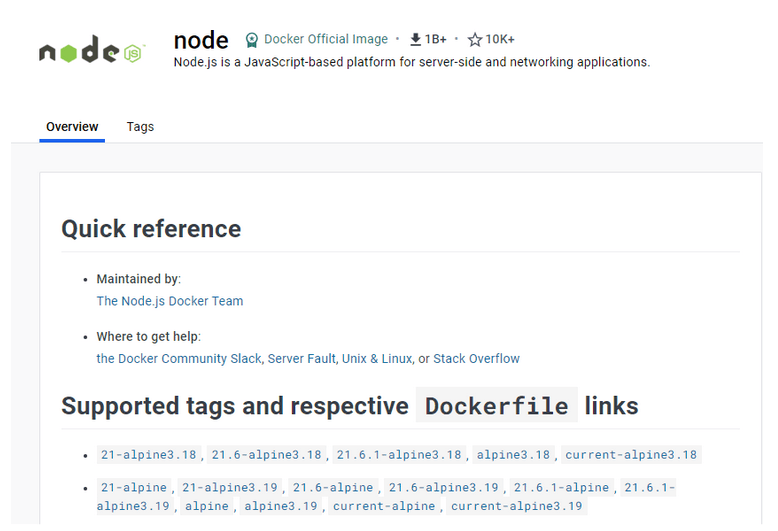Screen dimensions: 778x531
Task: Click the Docker Official Image badge icon
Action: click(252, 40)
